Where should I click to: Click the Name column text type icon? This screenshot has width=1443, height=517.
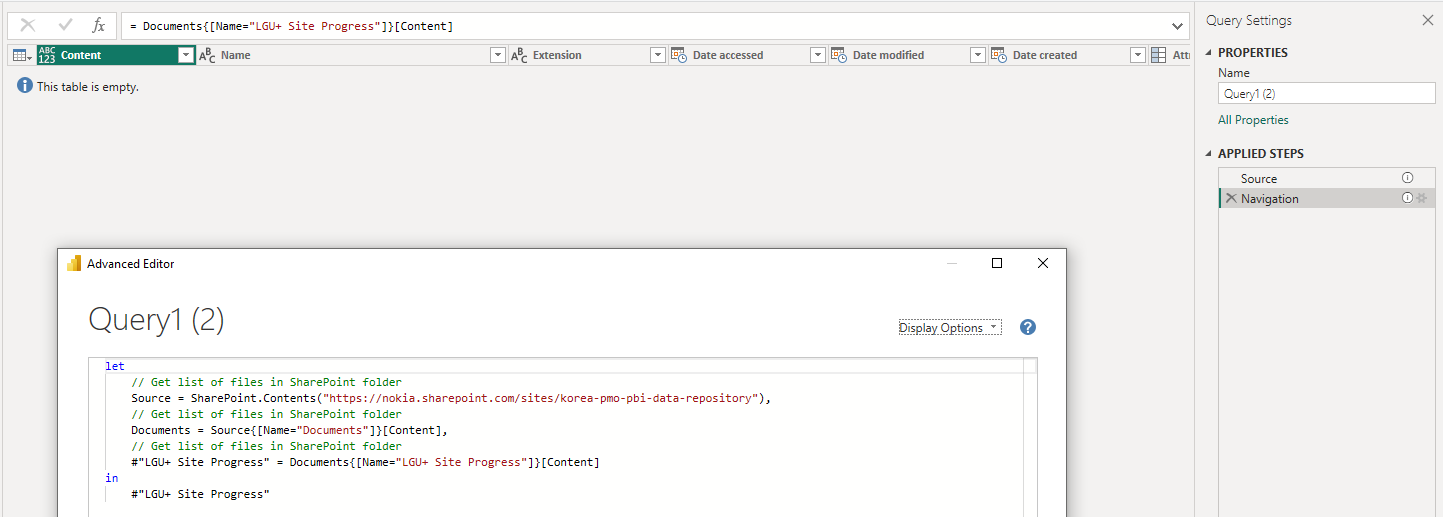tap(207, 55)
